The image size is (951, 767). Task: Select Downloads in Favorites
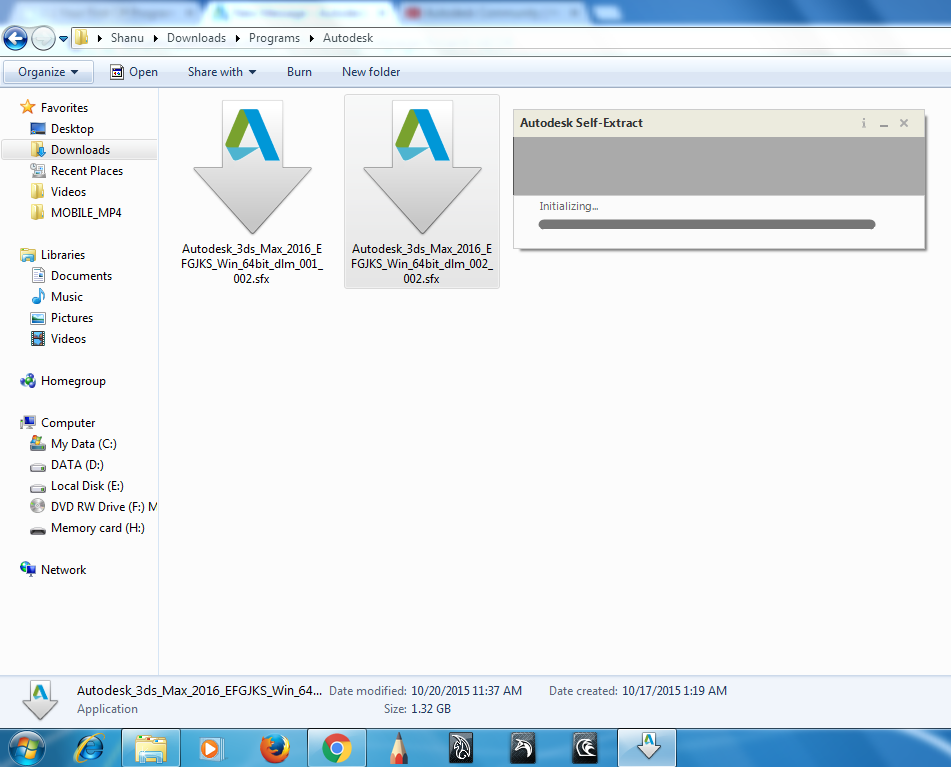point(80,150)
